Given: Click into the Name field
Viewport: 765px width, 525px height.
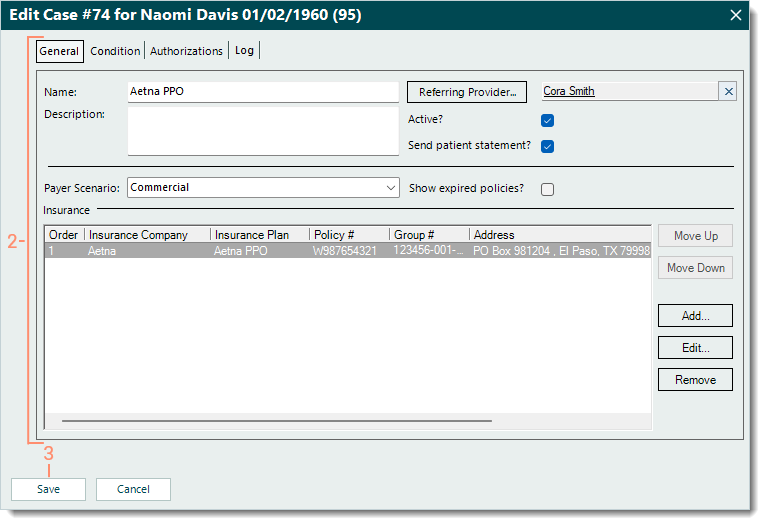Looking at the screenshot, I should [x=263, y=92].
